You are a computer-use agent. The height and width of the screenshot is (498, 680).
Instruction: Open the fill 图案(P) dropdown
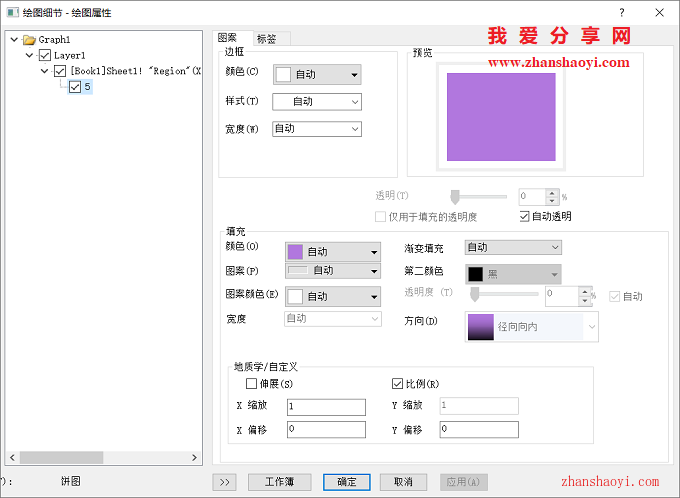pyautogui.click(x=333, y=271)
